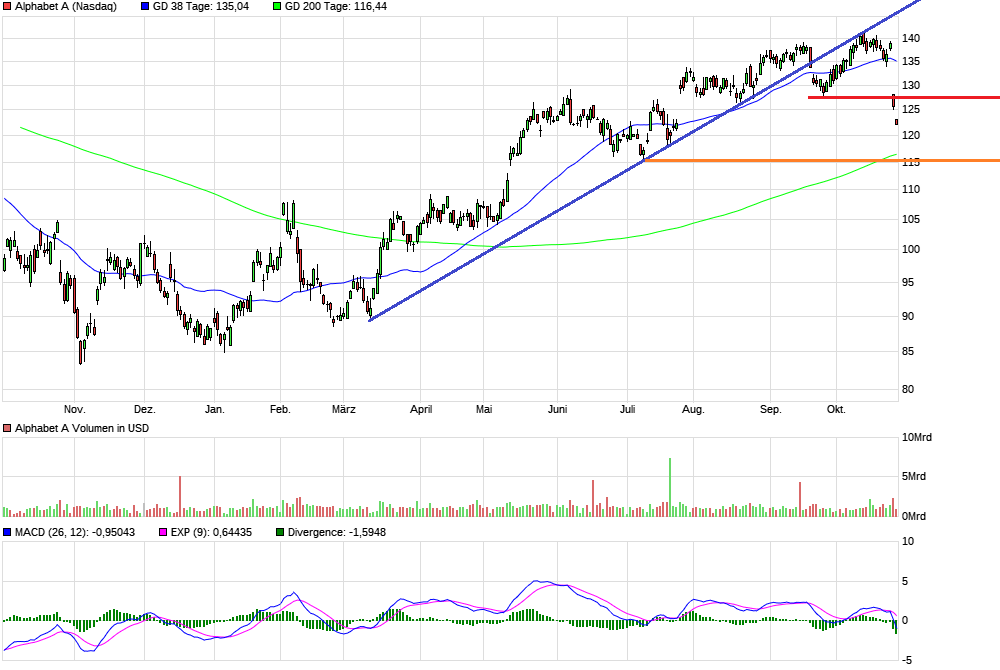
Task: Click the 80 price axis value
Action: pos(908,390)
